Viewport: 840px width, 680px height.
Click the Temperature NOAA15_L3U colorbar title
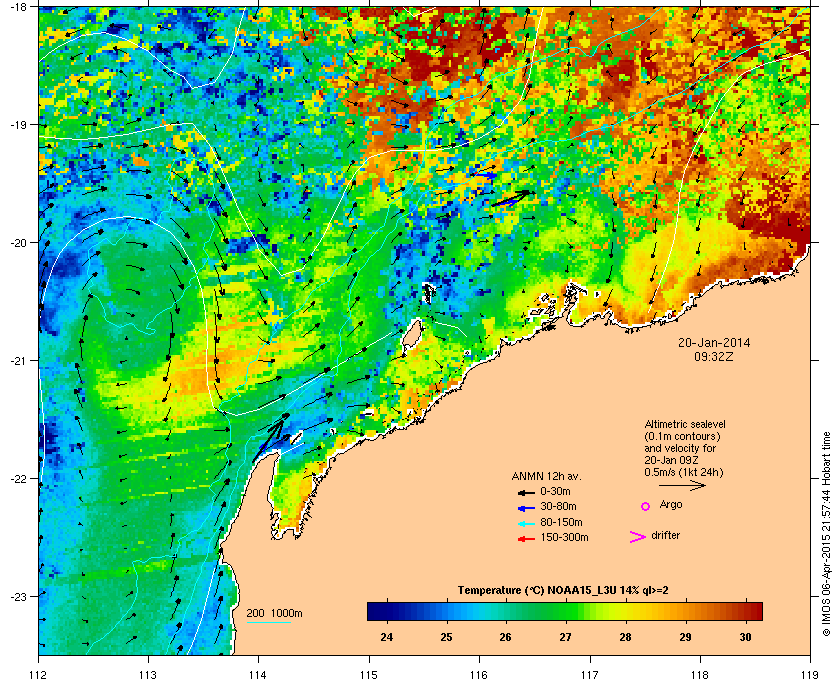tap(563, 591)
